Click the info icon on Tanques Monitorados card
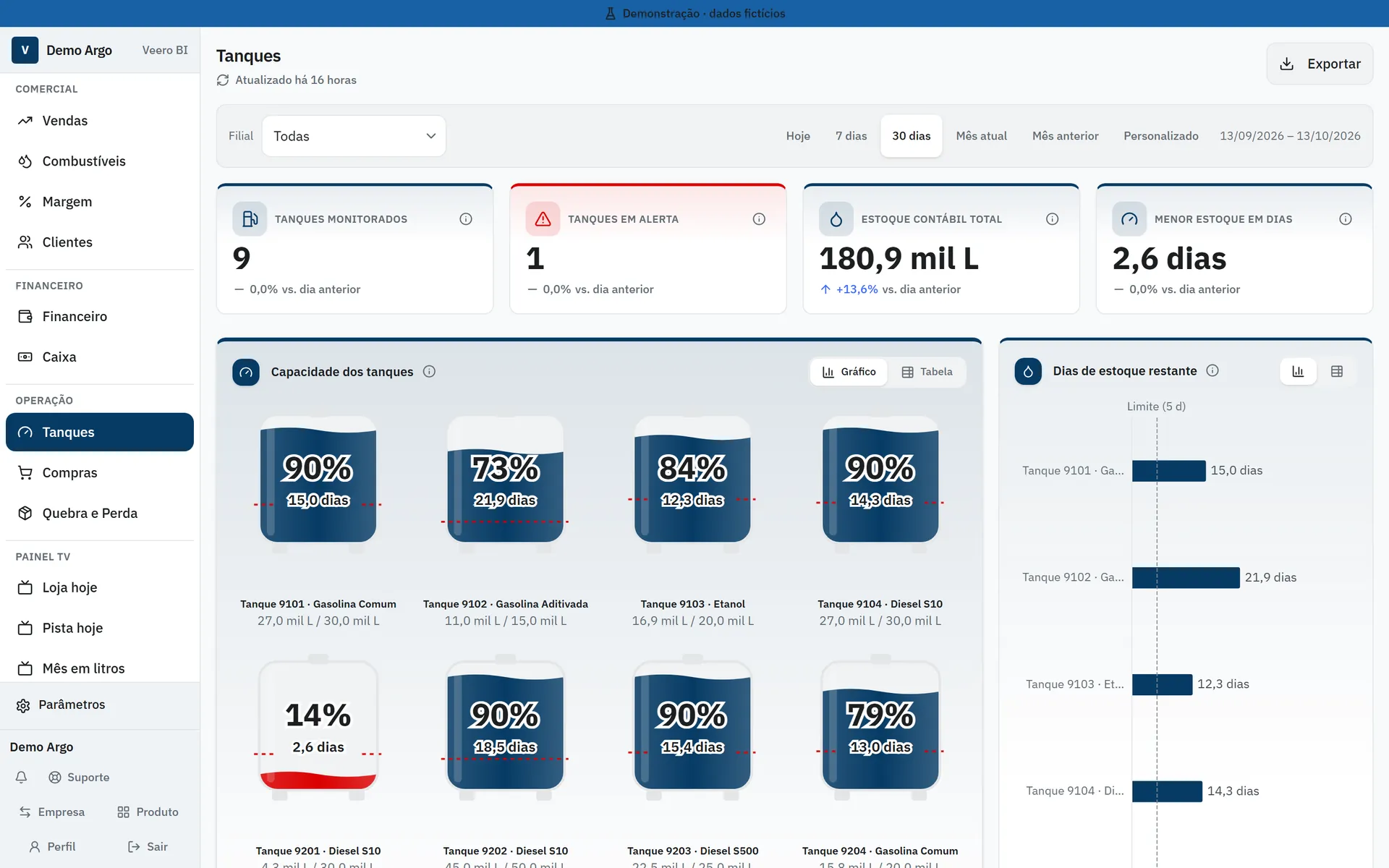Screen dimensions: 1389x868 point(466,219)
